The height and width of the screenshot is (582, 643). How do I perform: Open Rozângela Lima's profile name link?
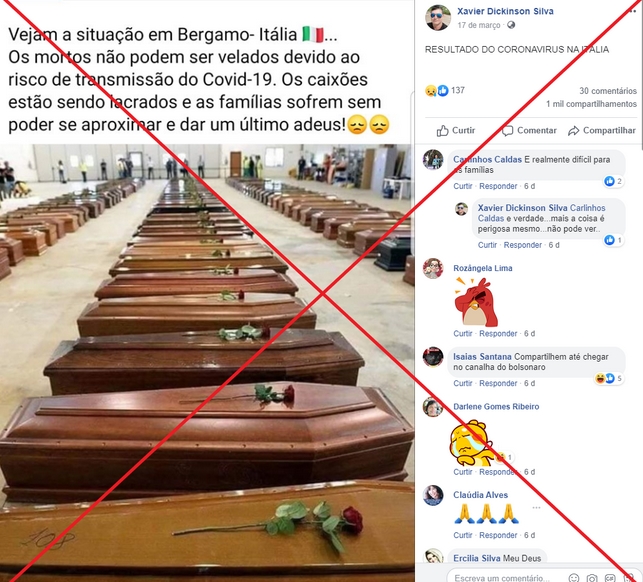483,268
